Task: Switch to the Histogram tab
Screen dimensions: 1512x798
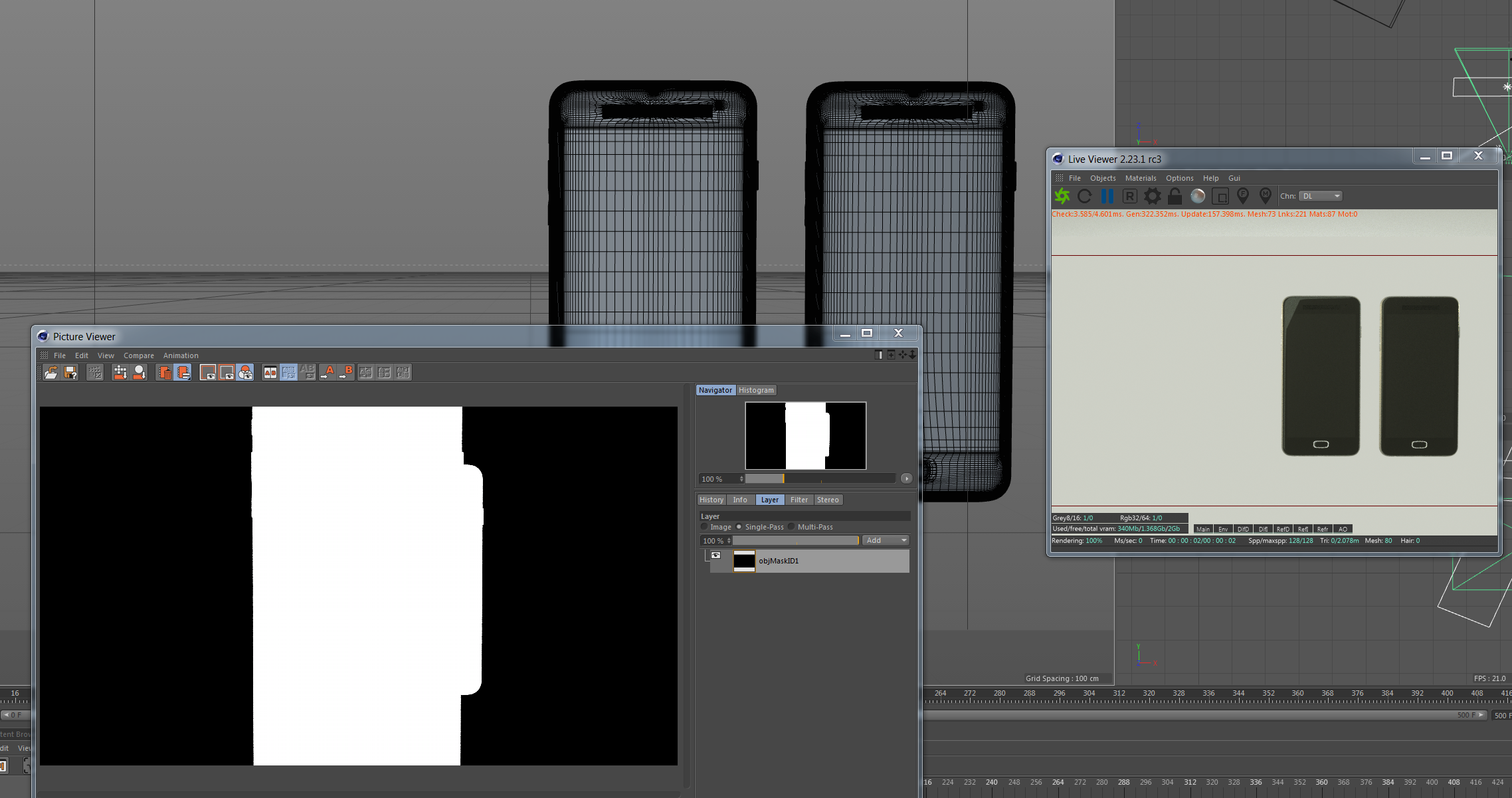Action: point(756,391)
